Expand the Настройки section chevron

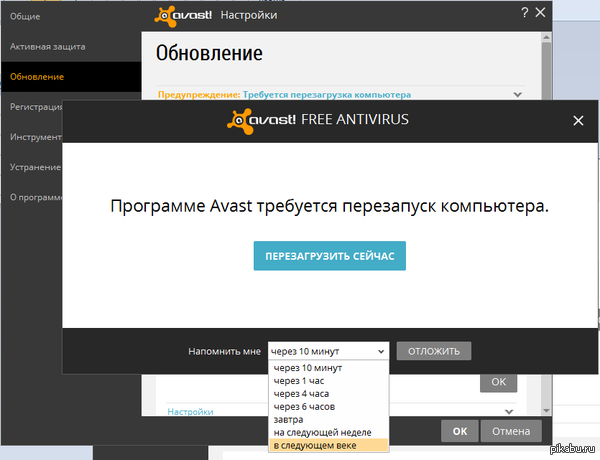(x=509, y=412)
